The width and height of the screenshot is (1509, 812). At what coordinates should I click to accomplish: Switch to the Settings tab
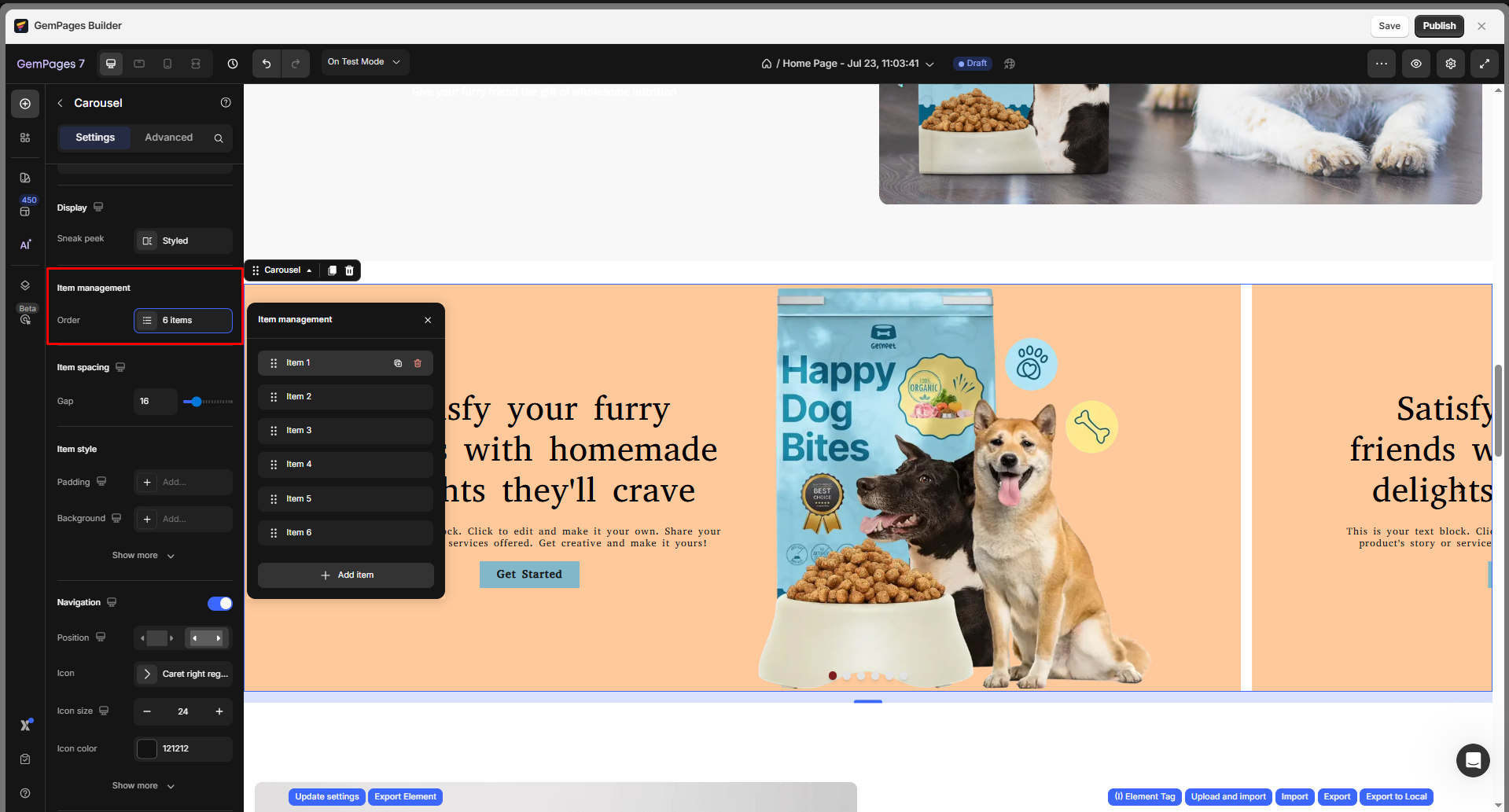(x=95, y=138)
